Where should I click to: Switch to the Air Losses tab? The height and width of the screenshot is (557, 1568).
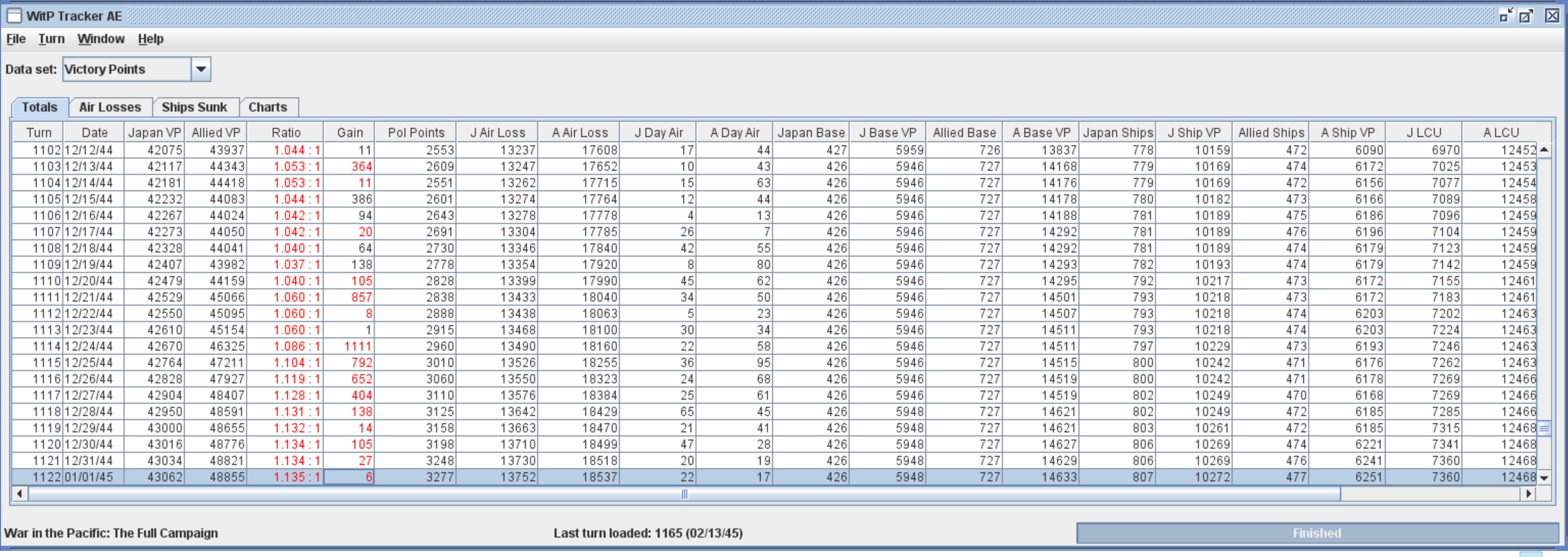[x=110, y=107]
